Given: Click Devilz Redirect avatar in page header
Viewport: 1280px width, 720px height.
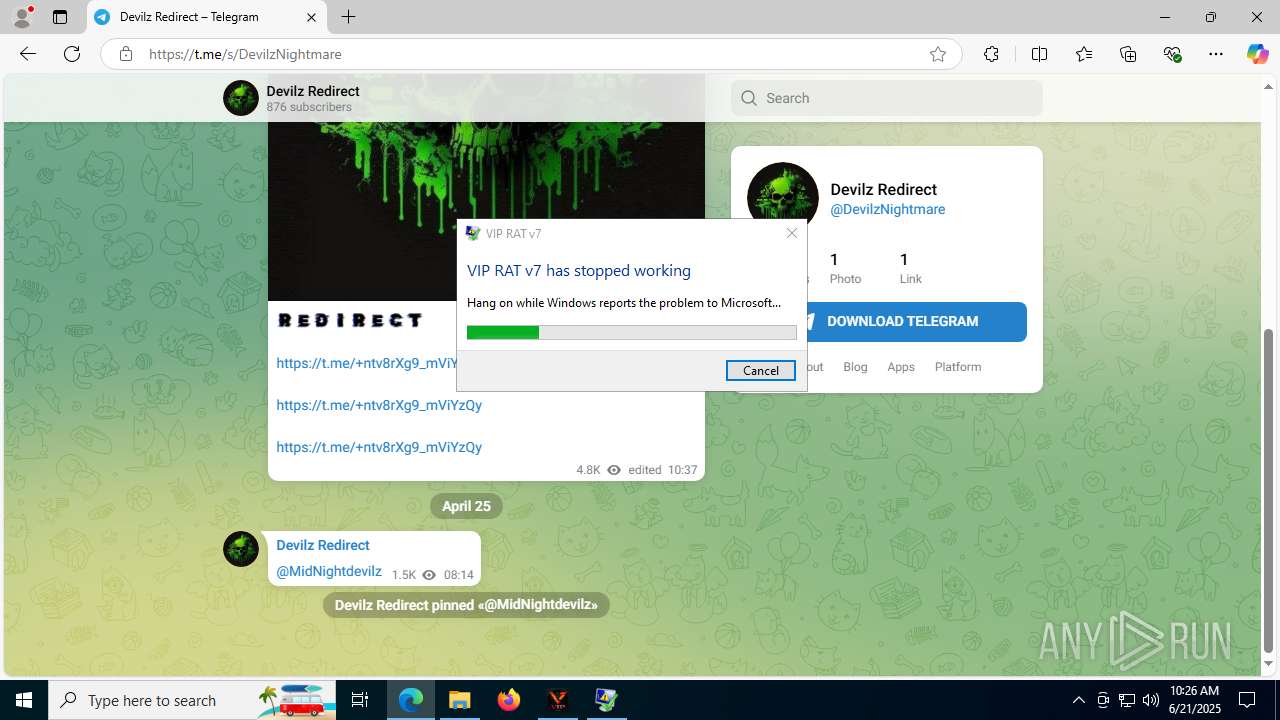Looking at the screenshot, I should (241, 98).
